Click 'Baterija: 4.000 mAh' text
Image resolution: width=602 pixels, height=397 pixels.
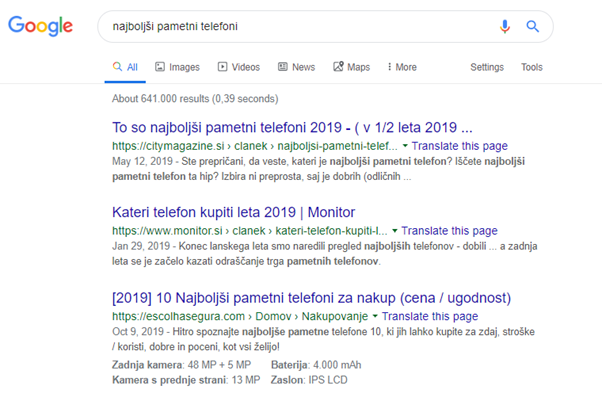pyautogui.click(x=316, y=365)
